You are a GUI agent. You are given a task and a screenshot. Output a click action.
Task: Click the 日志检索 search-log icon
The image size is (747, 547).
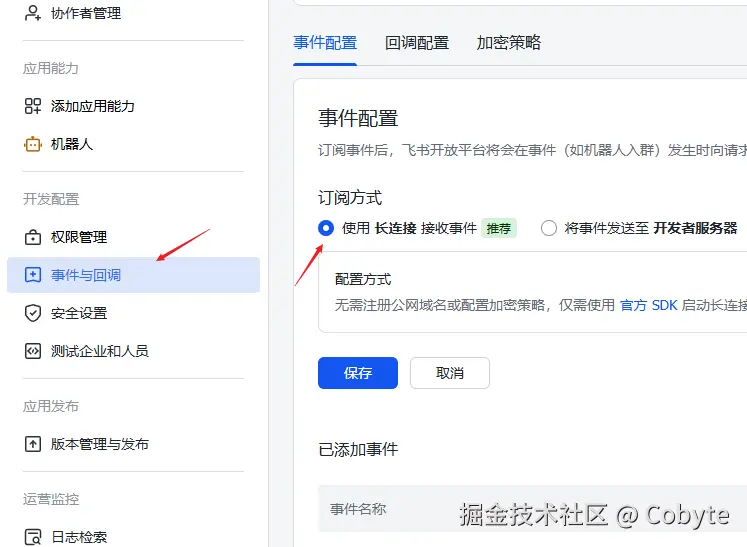32,537
